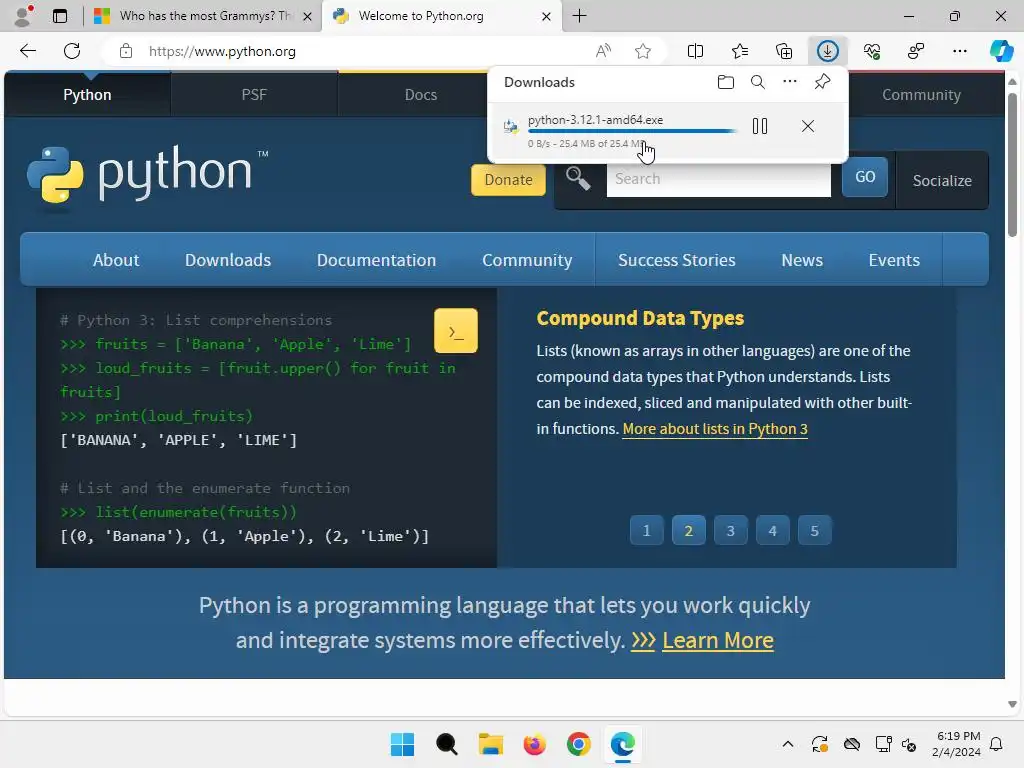View site information lock icon
Viewport: 1024px width, 768px height.
pyautogui.click(x=126, y=51)
